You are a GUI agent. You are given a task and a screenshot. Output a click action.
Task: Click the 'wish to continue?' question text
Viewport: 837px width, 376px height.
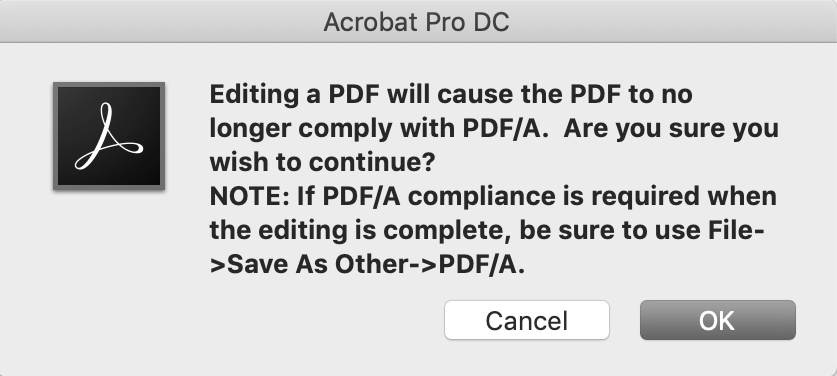tap(322, 162)
